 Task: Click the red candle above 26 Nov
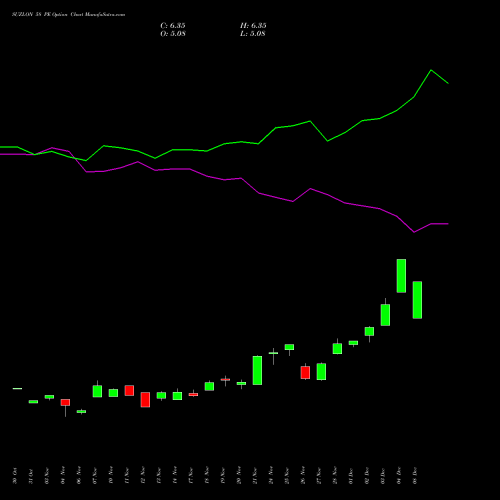(x=305, y=372)
